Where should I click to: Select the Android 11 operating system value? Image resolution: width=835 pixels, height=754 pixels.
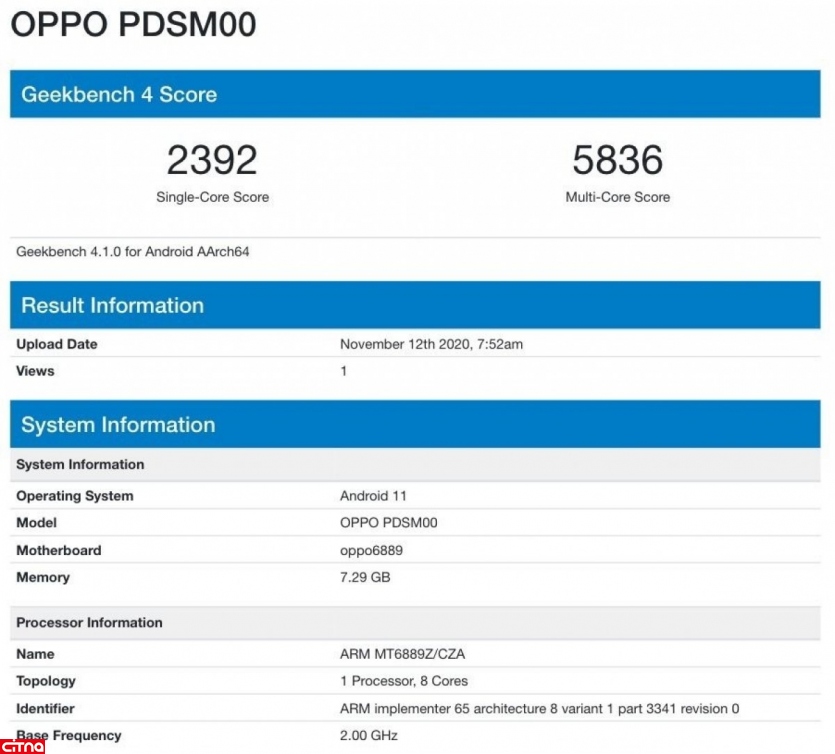373,496
